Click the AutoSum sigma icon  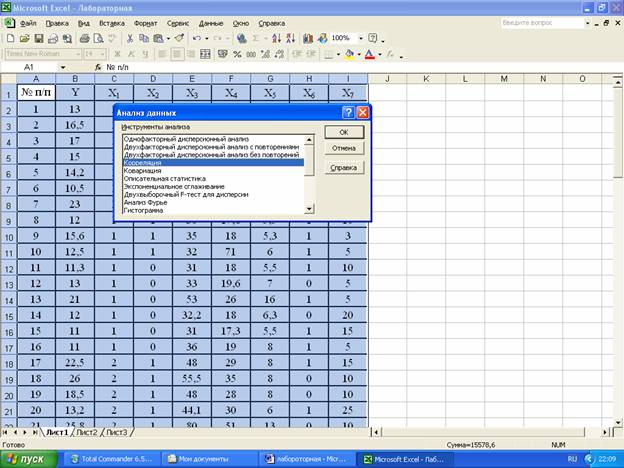257,38
